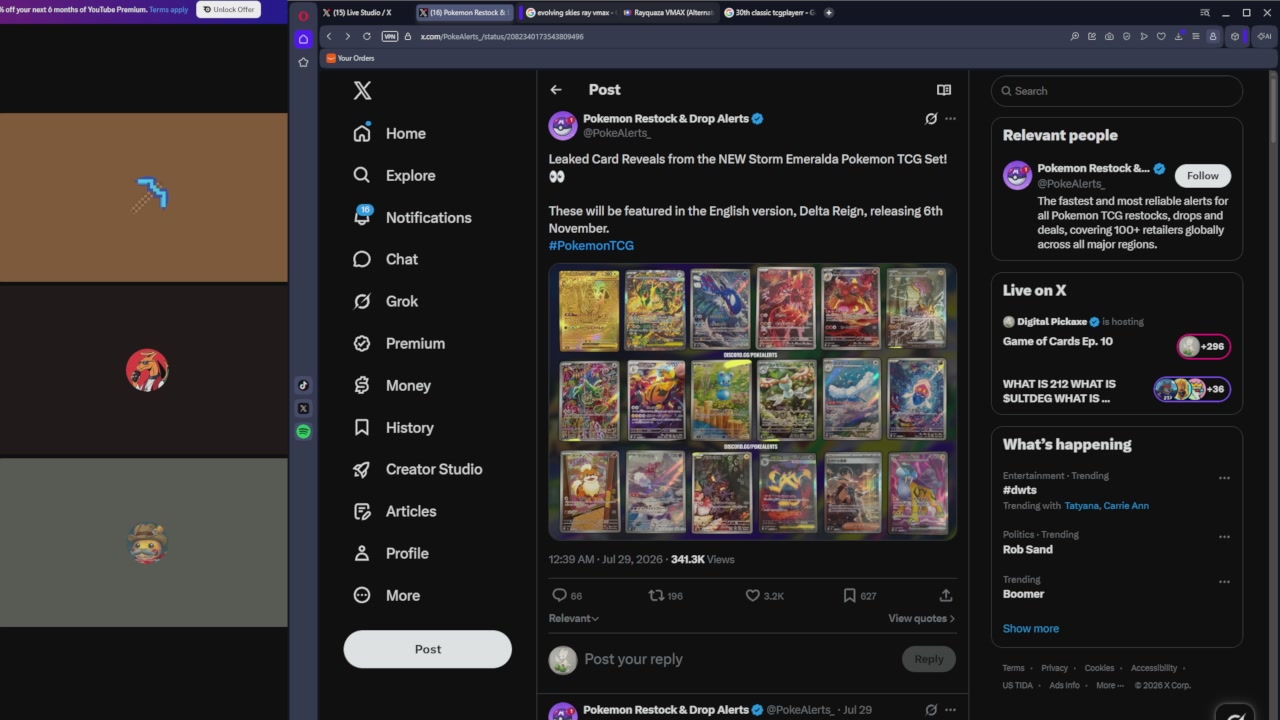Click Show more under What's happening
The height and width of the screenshot is (720, 1280).
pyautogui.click(x=1031, y=628)
